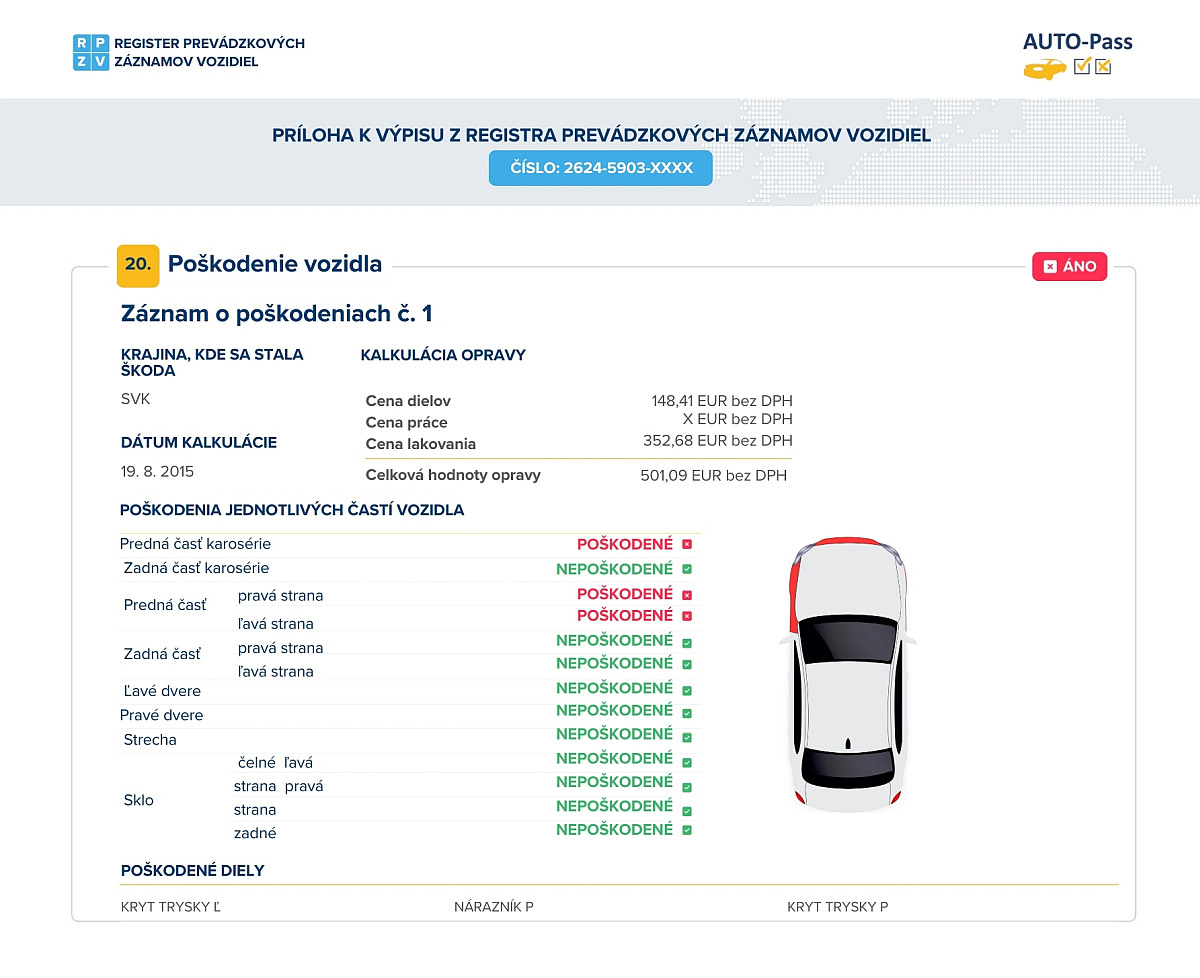The image size is (1200, 978).
Task: Click the RPZV logo icon
Action: (91, 52)
